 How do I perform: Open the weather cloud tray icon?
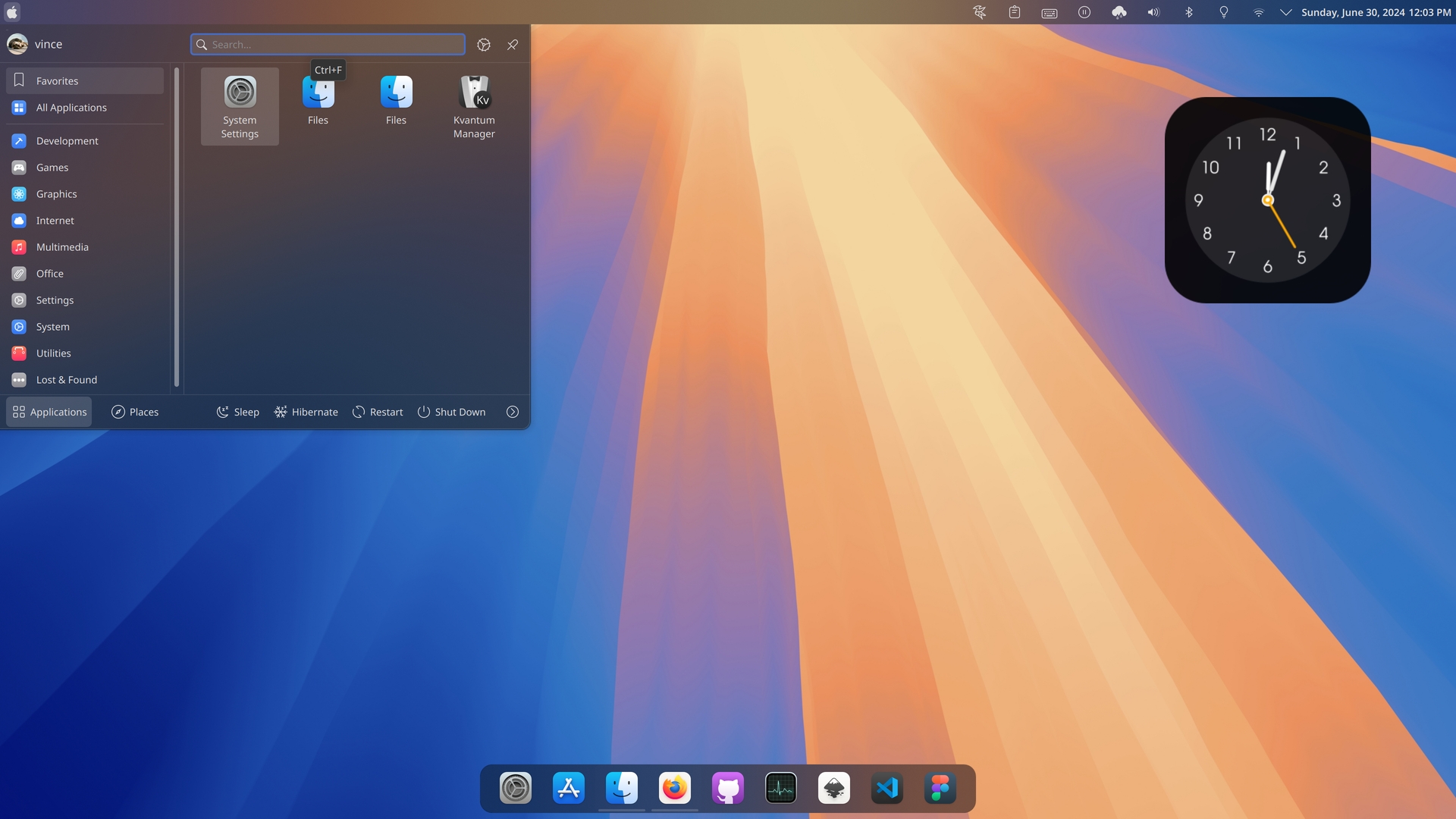click(x=1119, y=12)
